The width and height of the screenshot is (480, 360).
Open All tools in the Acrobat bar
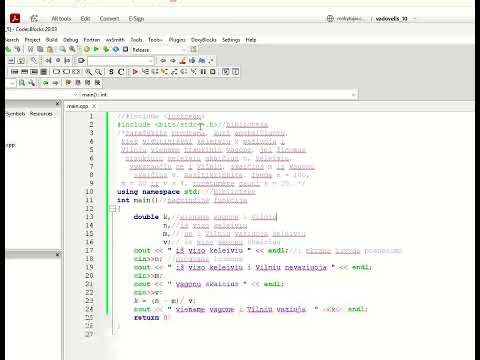pyautogui.click(x=61, y=19)
